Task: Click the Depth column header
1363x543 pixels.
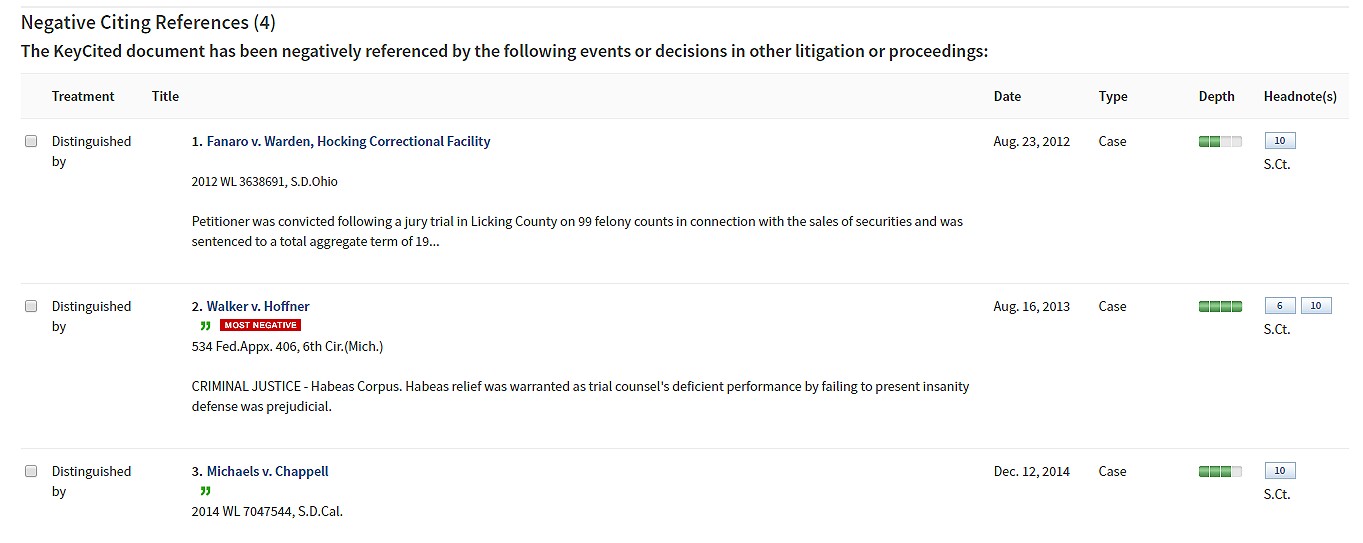Action: pyautogui.click(x=1216, y=97)
